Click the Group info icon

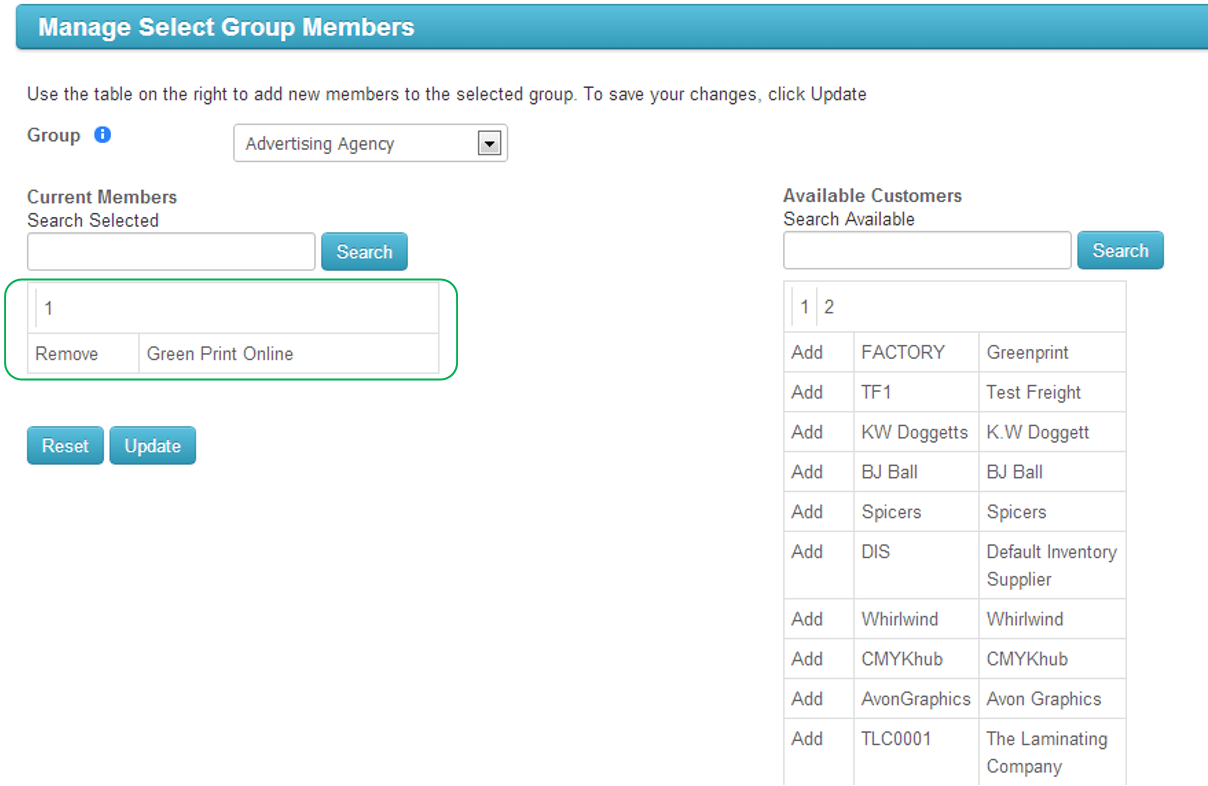click(x=102, y=134)
